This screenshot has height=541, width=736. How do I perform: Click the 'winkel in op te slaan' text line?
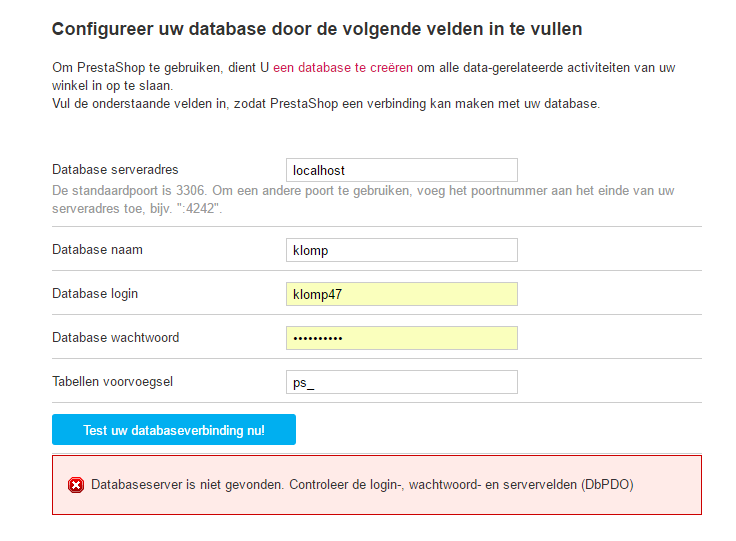(x=113, y=85)
